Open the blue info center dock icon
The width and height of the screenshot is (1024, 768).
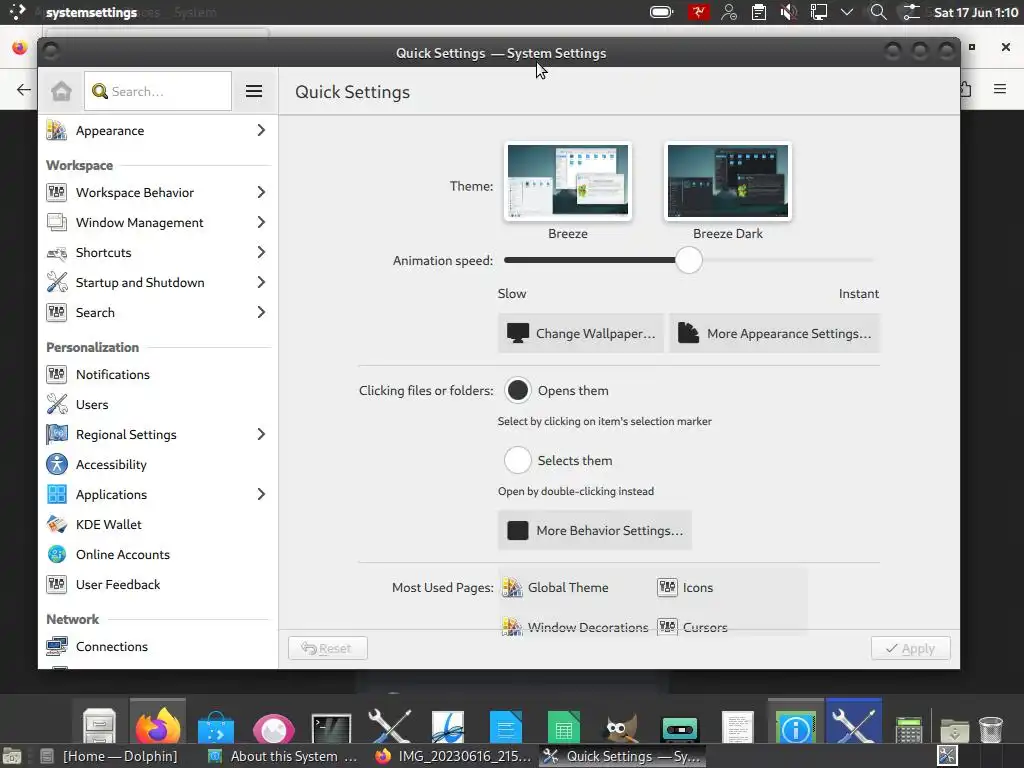coord(795,728)
